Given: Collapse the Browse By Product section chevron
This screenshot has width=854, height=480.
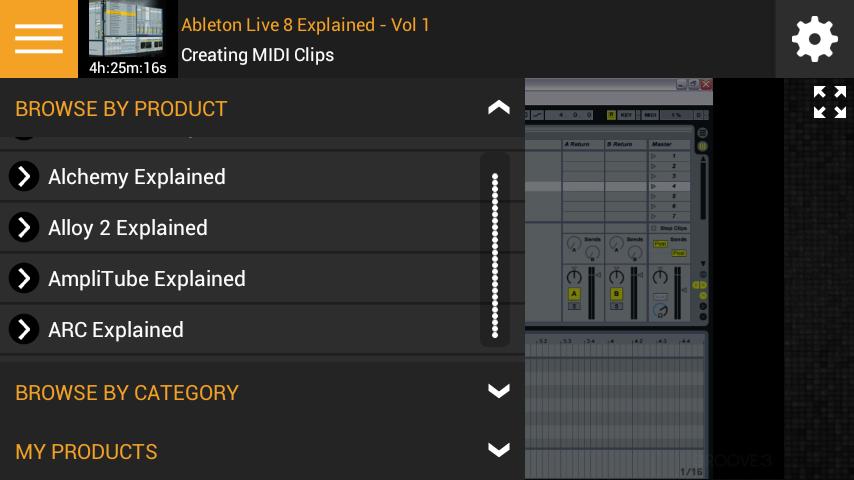Looking at the screenshot, I should point(499,108).
